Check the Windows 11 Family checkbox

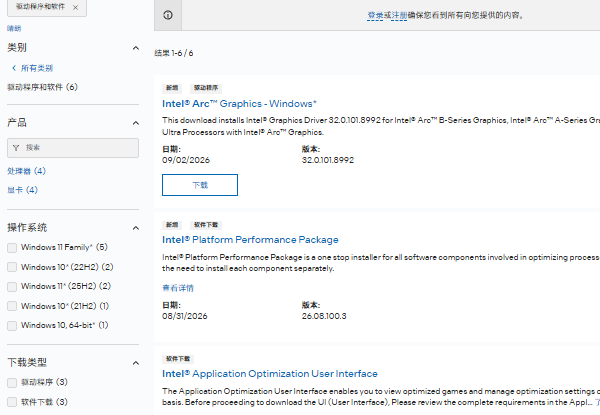[x=12, y=248]
